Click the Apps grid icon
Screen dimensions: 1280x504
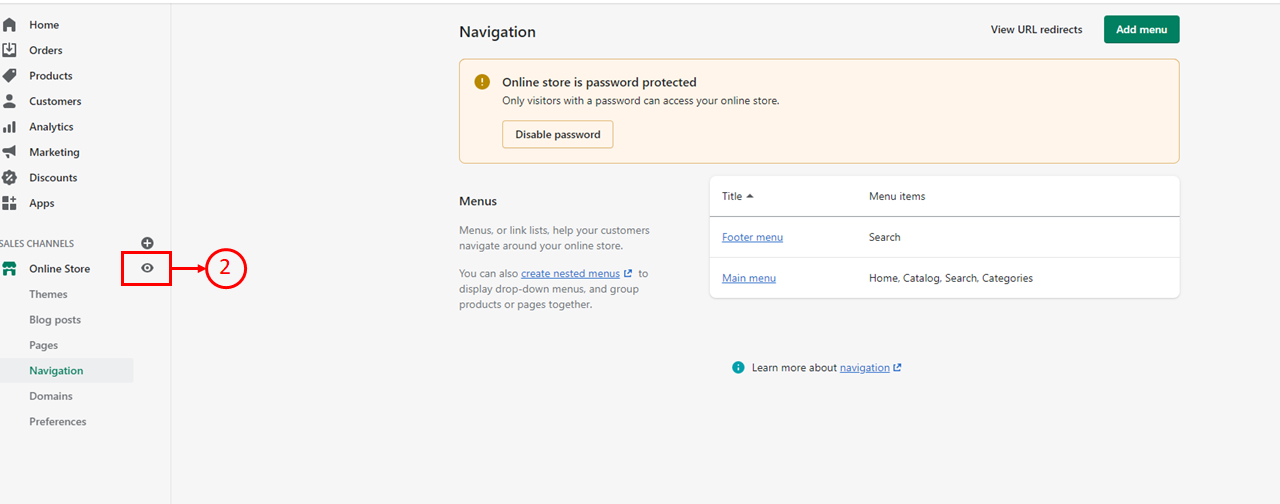[x=9, y=203]
